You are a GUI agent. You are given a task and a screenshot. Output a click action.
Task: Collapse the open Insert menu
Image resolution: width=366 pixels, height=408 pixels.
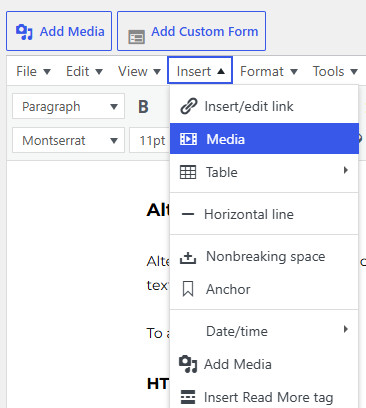(200, 70)
